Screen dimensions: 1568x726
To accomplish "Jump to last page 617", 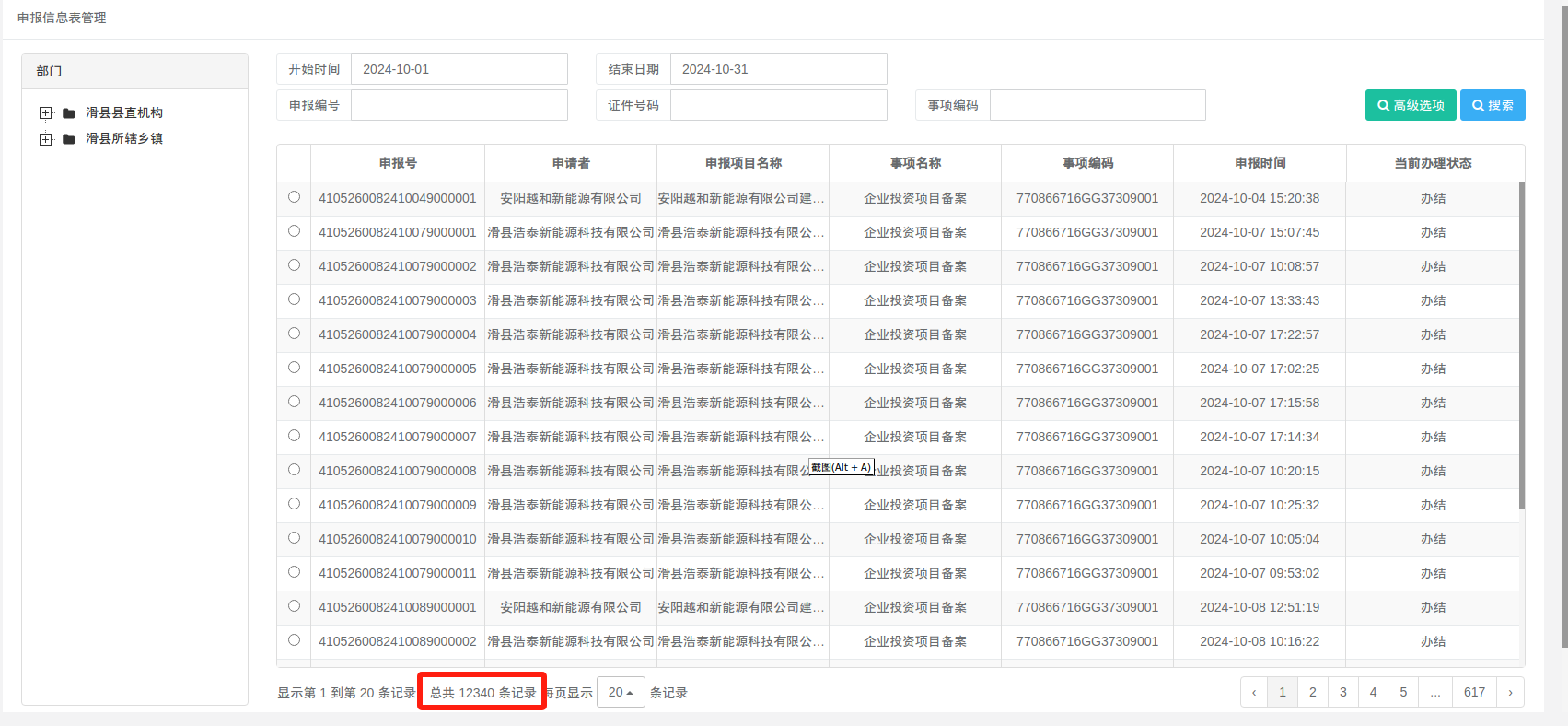I will (1474, 692).
